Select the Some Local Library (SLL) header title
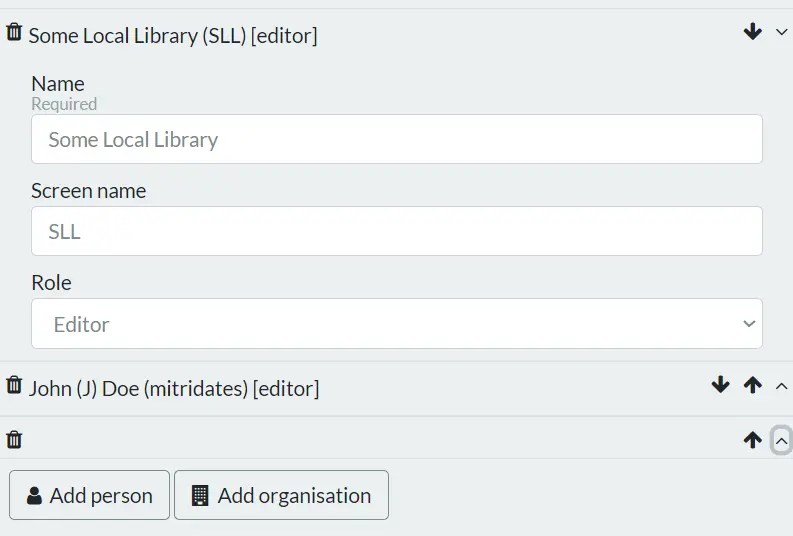The height and width of the screenshot is (536, 793). click(x=173, y=36)
